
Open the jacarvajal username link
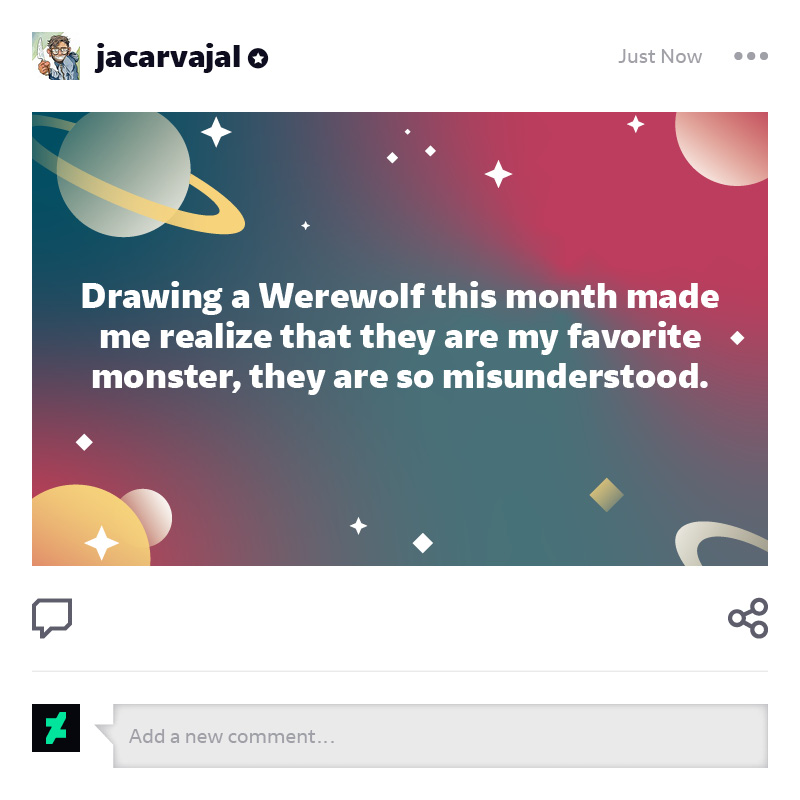point(167,57)
